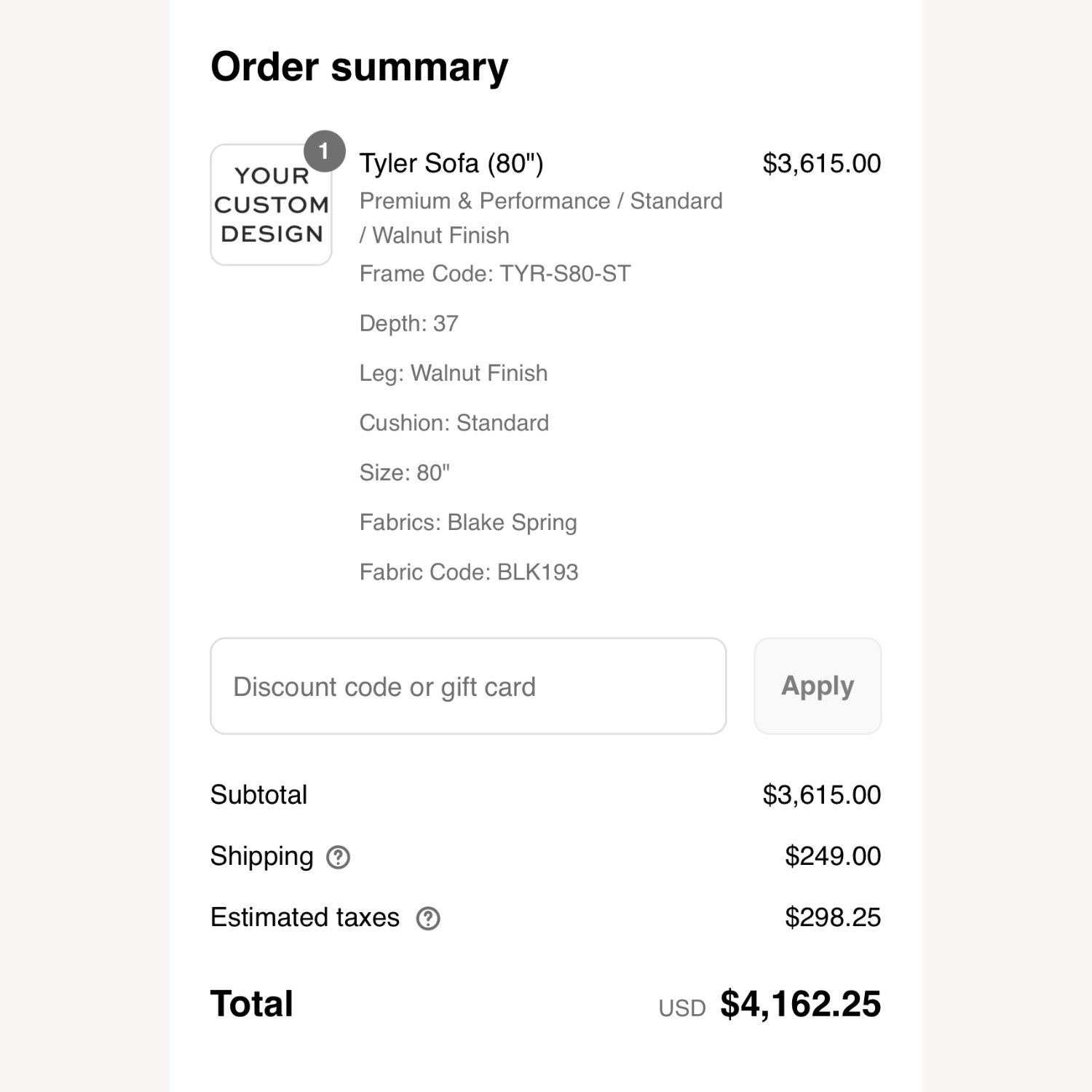Click the $298.25 estimated taxes amount
1092x1092 pixels.
tap(832, 917)
